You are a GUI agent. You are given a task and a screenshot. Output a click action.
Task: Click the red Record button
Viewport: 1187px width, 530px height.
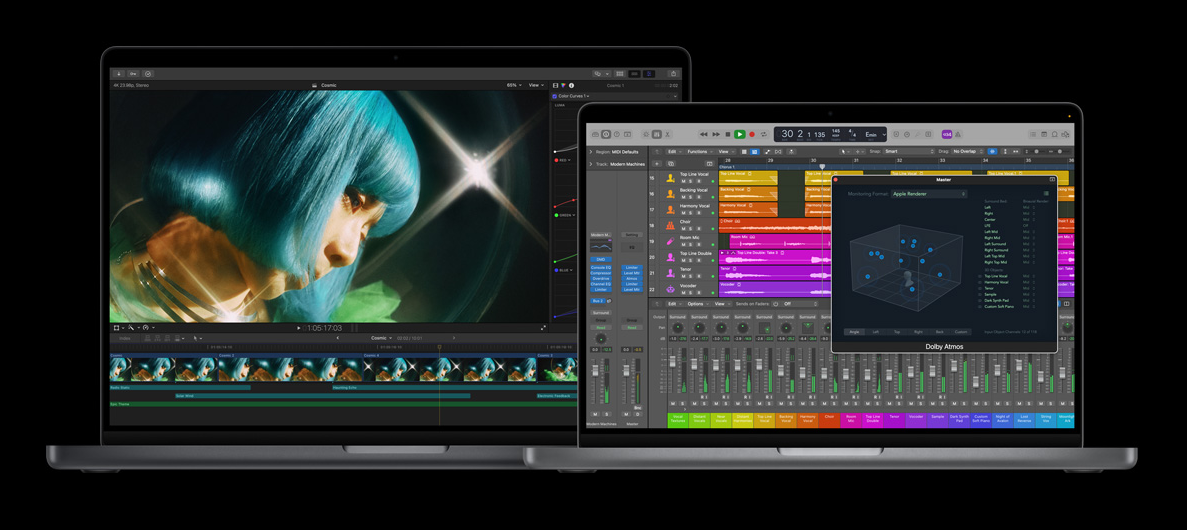click(752, 134)
